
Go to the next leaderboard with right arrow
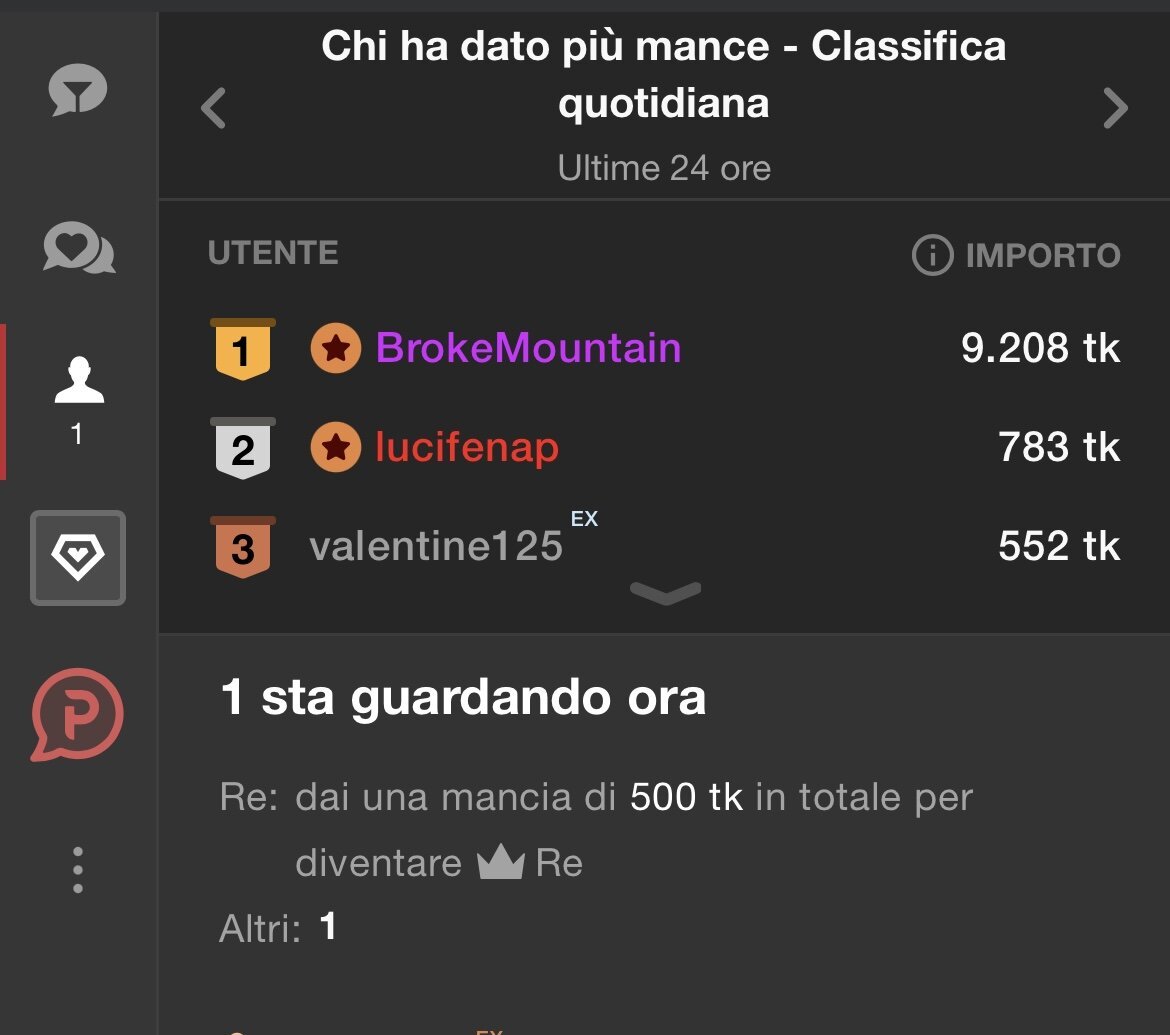coord(1115,108)
